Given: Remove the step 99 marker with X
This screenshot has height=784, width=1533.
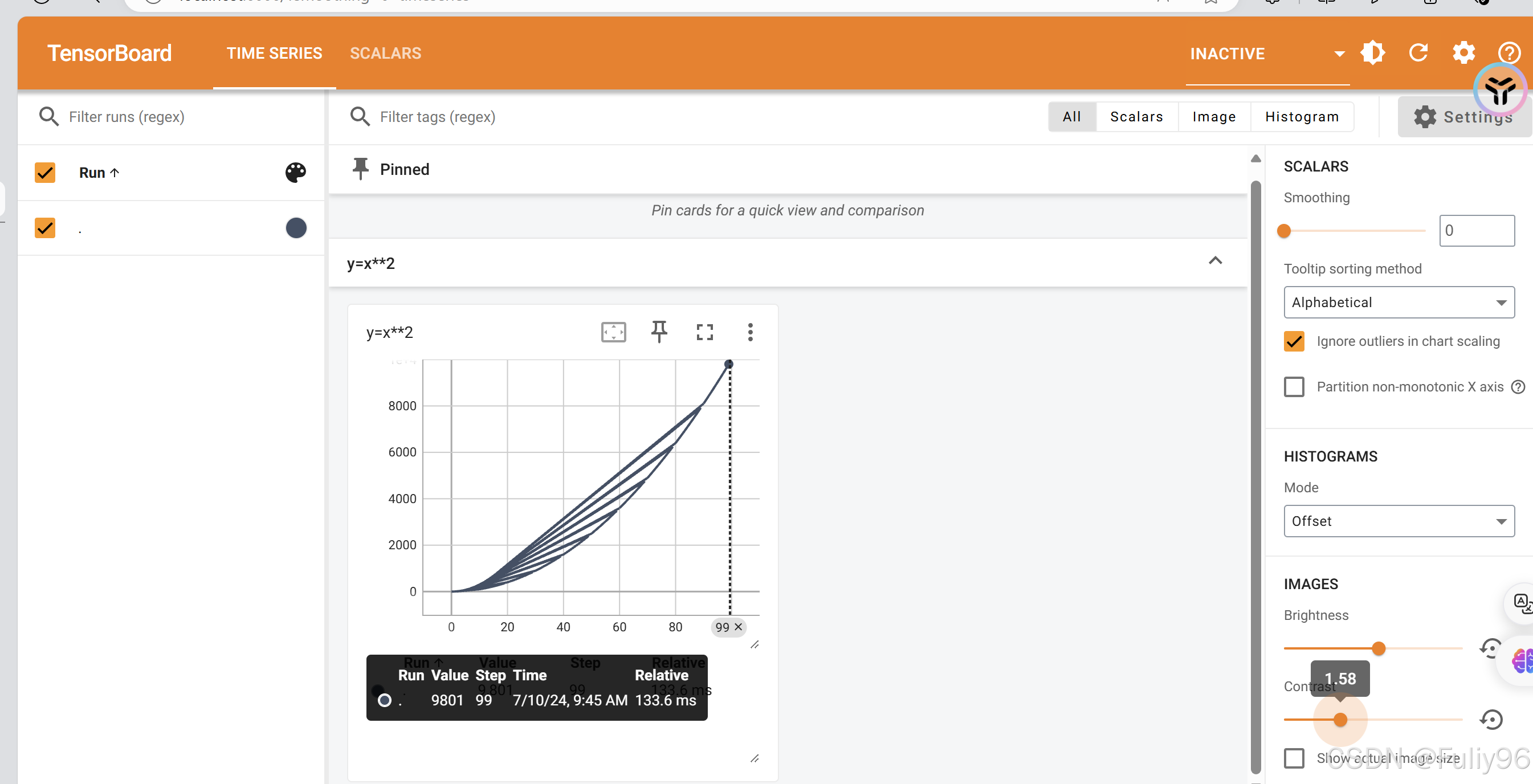Looking at the screenshot, I should (x=739, y=627).
